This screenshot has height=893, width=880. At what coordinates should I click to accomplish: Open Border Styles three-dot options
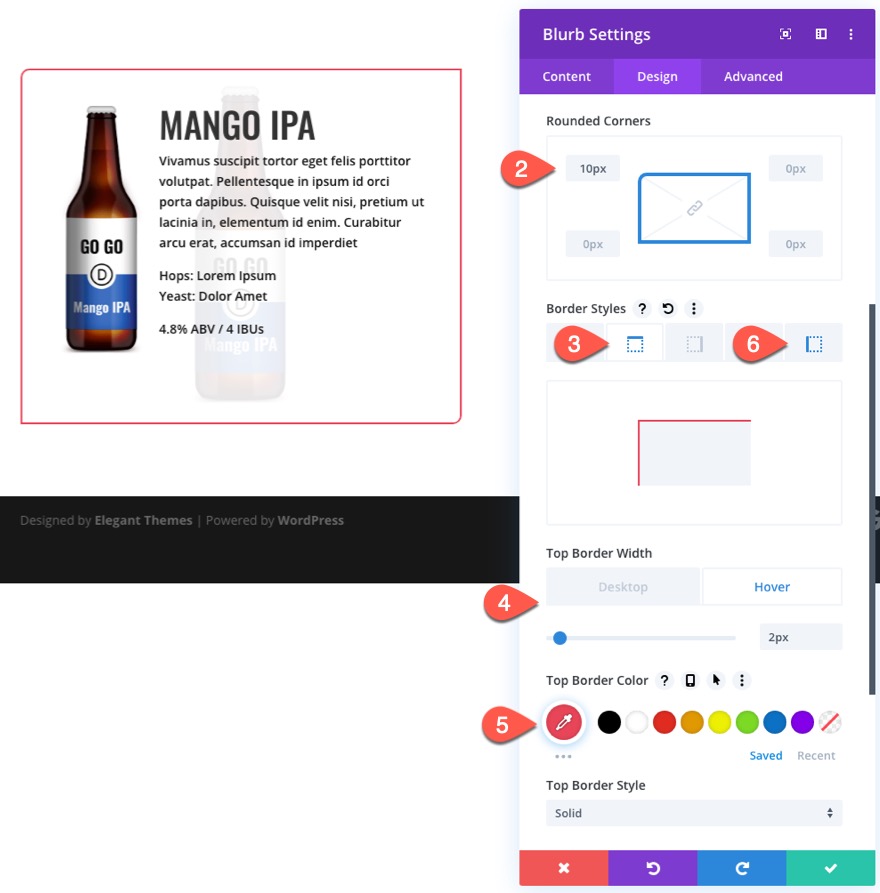click(x=693, y=309)
